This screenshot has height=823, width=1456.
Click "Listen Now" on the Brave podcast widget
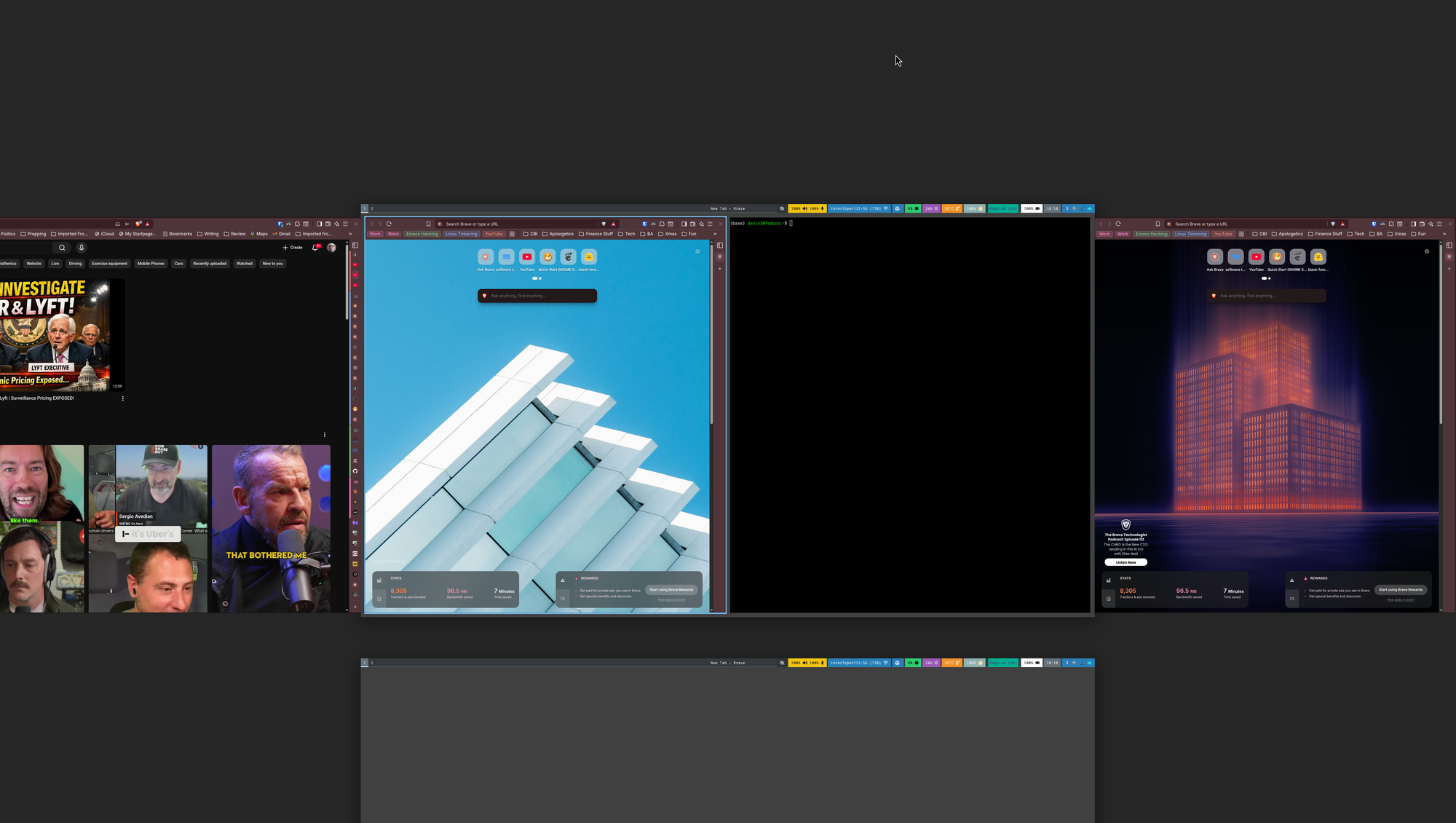pyautogui.click(x=1125, y=562)
